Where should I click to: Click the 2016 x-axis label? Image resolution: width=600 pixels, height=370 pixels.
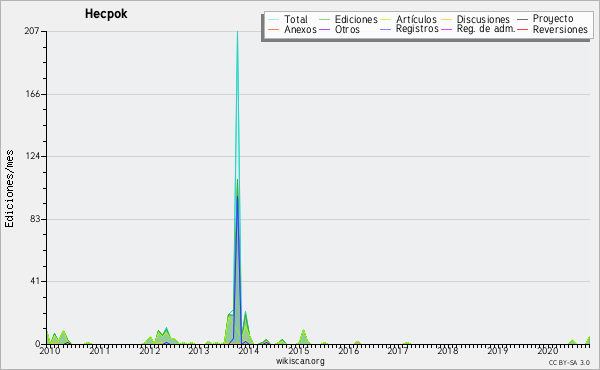348,350
